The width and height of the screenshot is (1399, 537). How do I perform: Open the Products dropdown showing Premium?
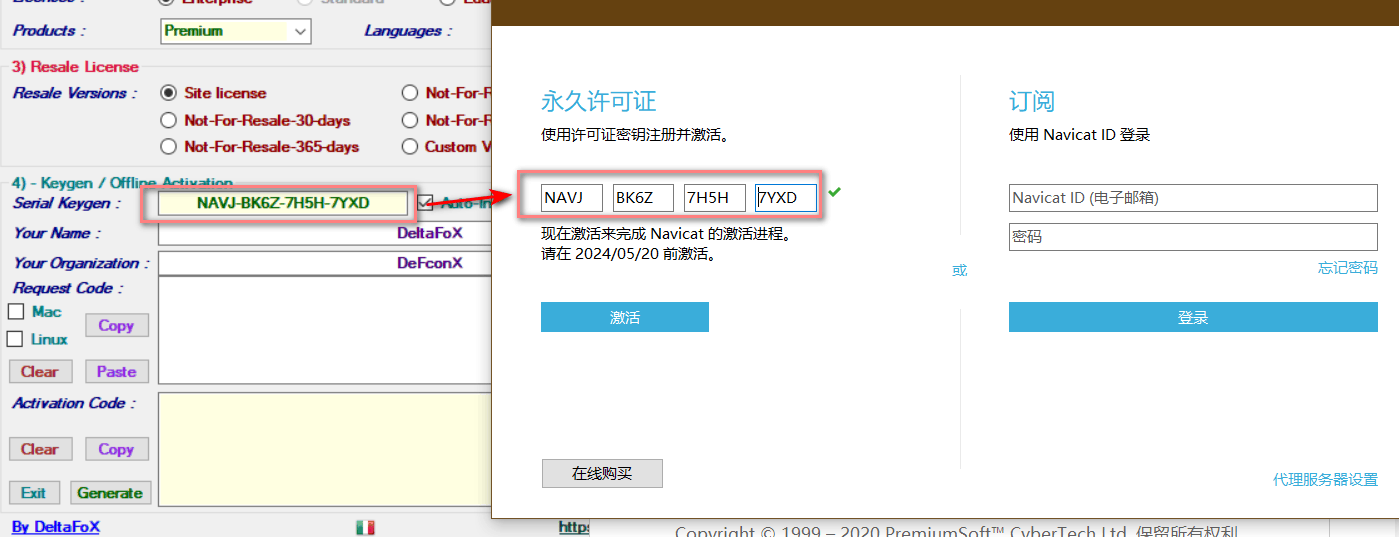tap(236, 31)
